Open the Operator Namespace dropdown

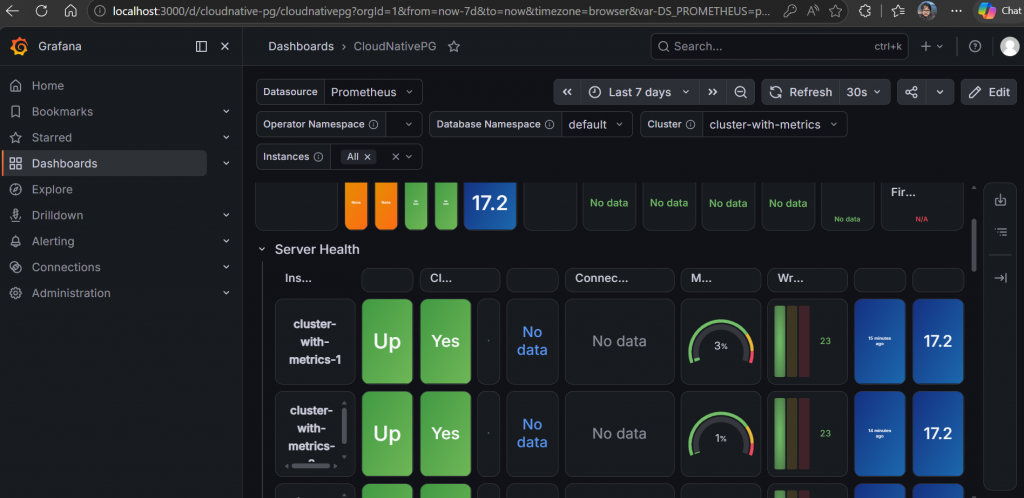(404, 124)
